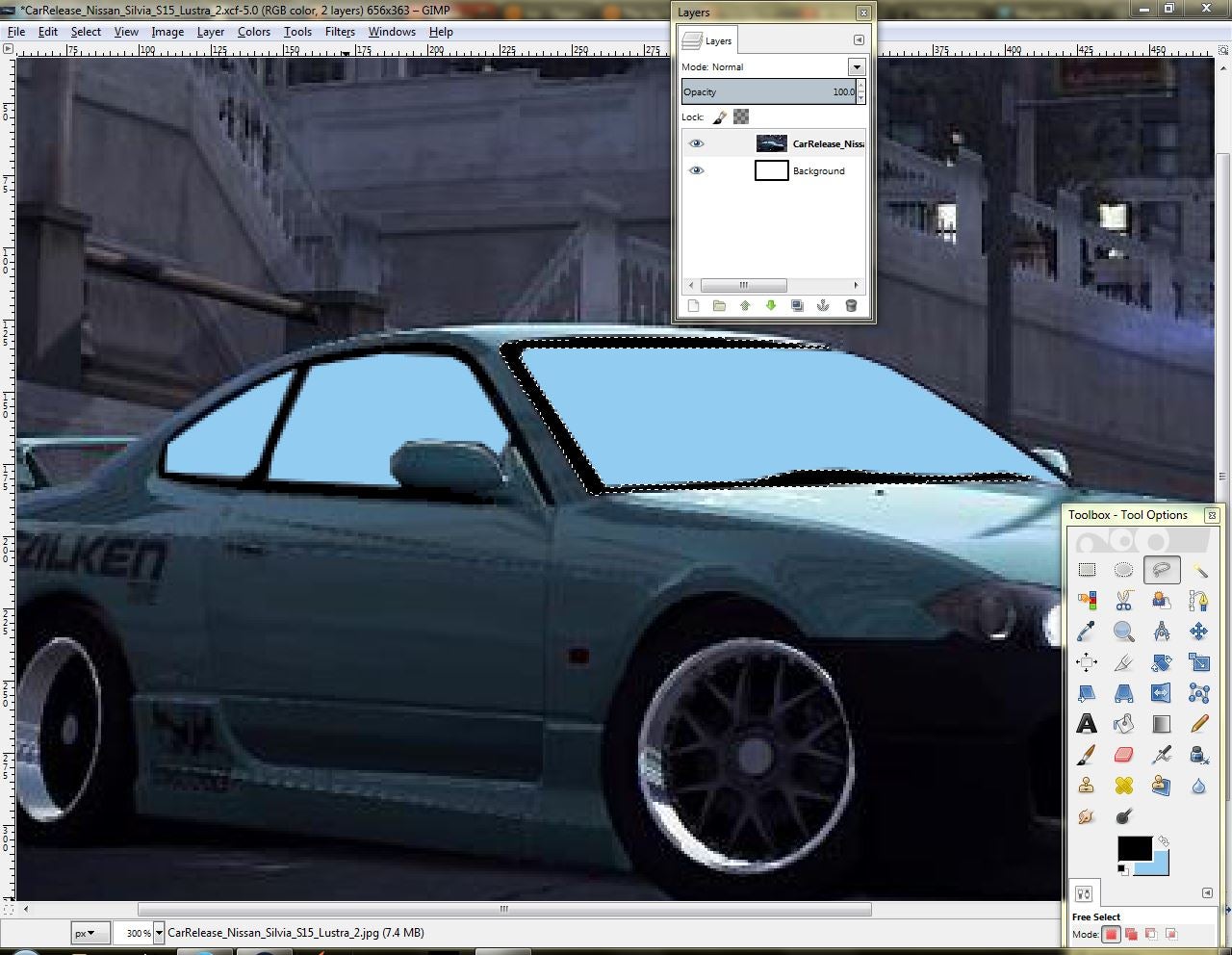
Task: Select the Perspective Clone tool
Action: tap(1162, 786)
